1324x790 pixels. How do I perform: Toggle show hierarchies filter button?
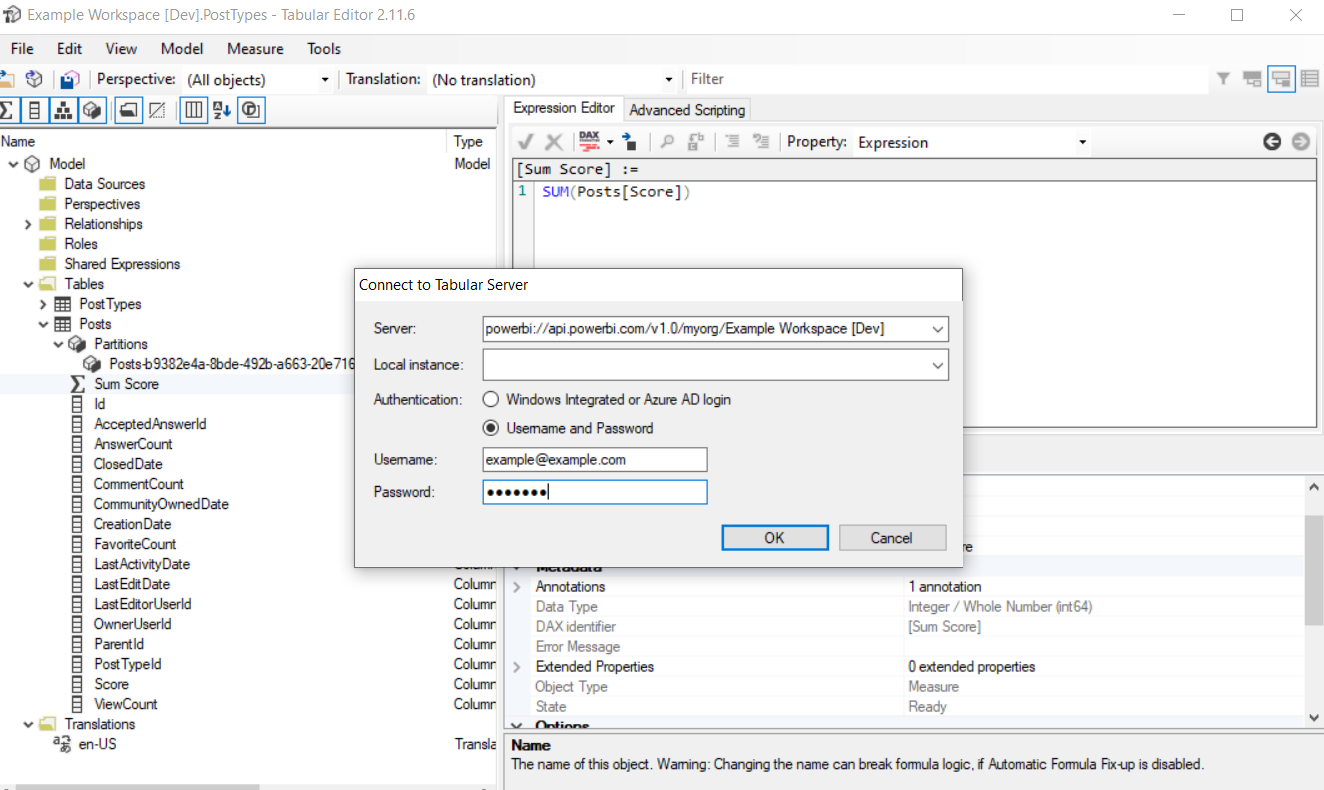point(63,110)
